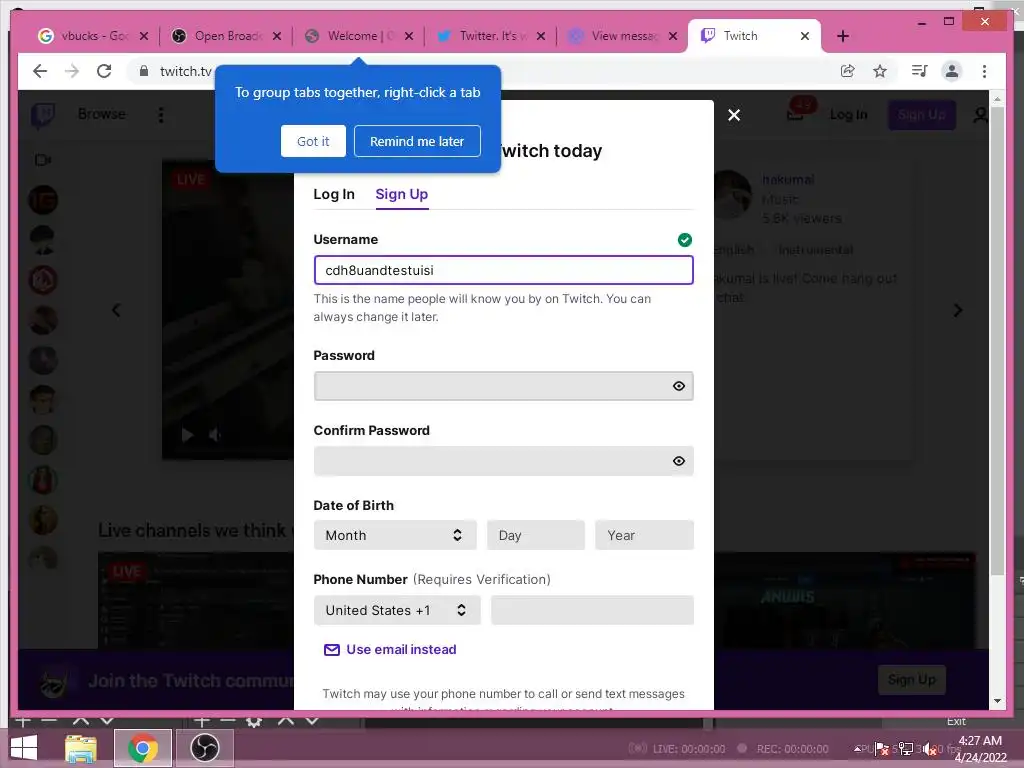This screenshot has height=768, width=1024.
Task: Click the browser forward arrow
Action: [72, 71]
